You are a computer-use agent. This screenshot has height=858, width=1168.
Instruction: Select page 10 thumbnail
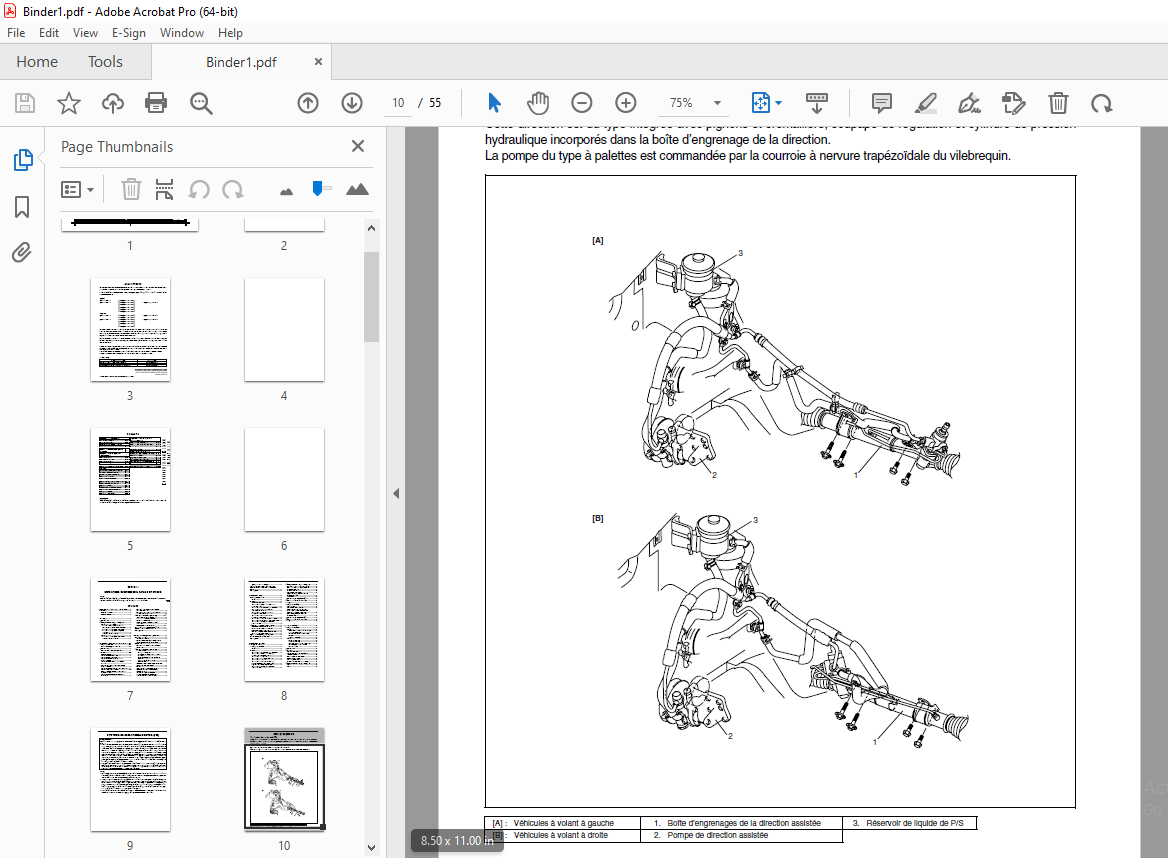click(x=285, y=779)
